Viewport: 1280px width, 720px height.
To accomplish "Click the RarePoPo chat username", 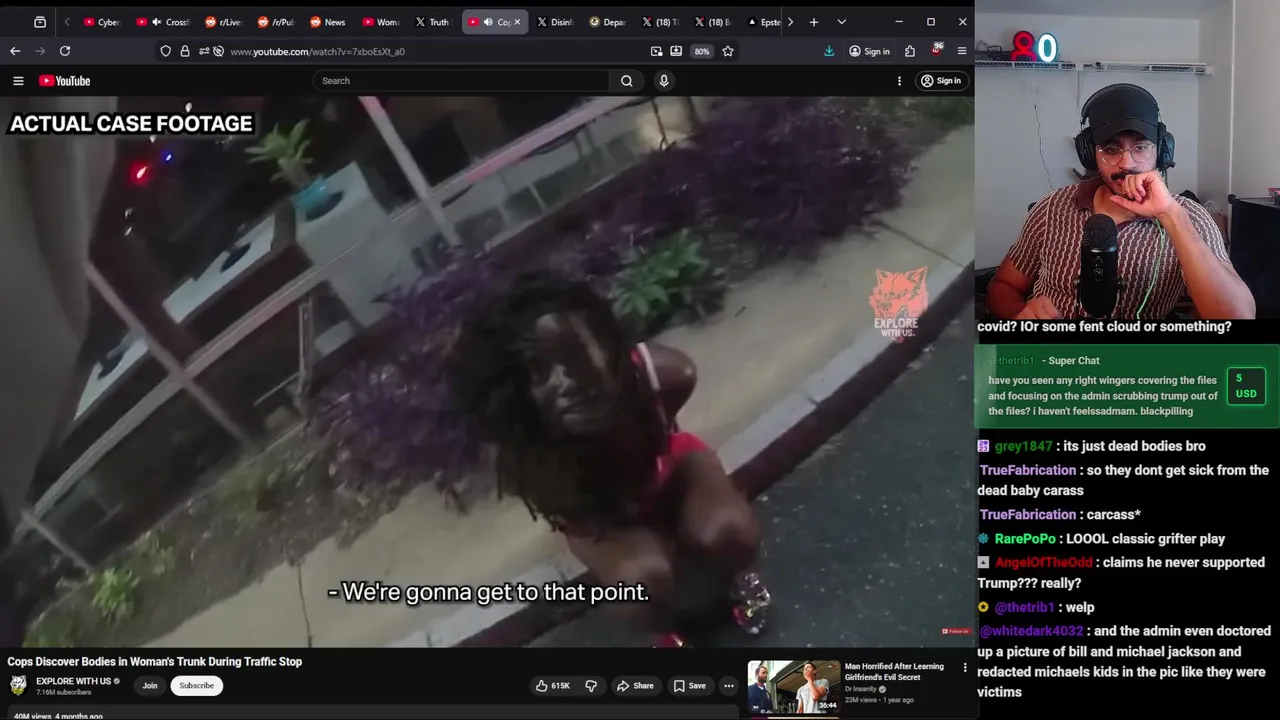I will 1025,538.
